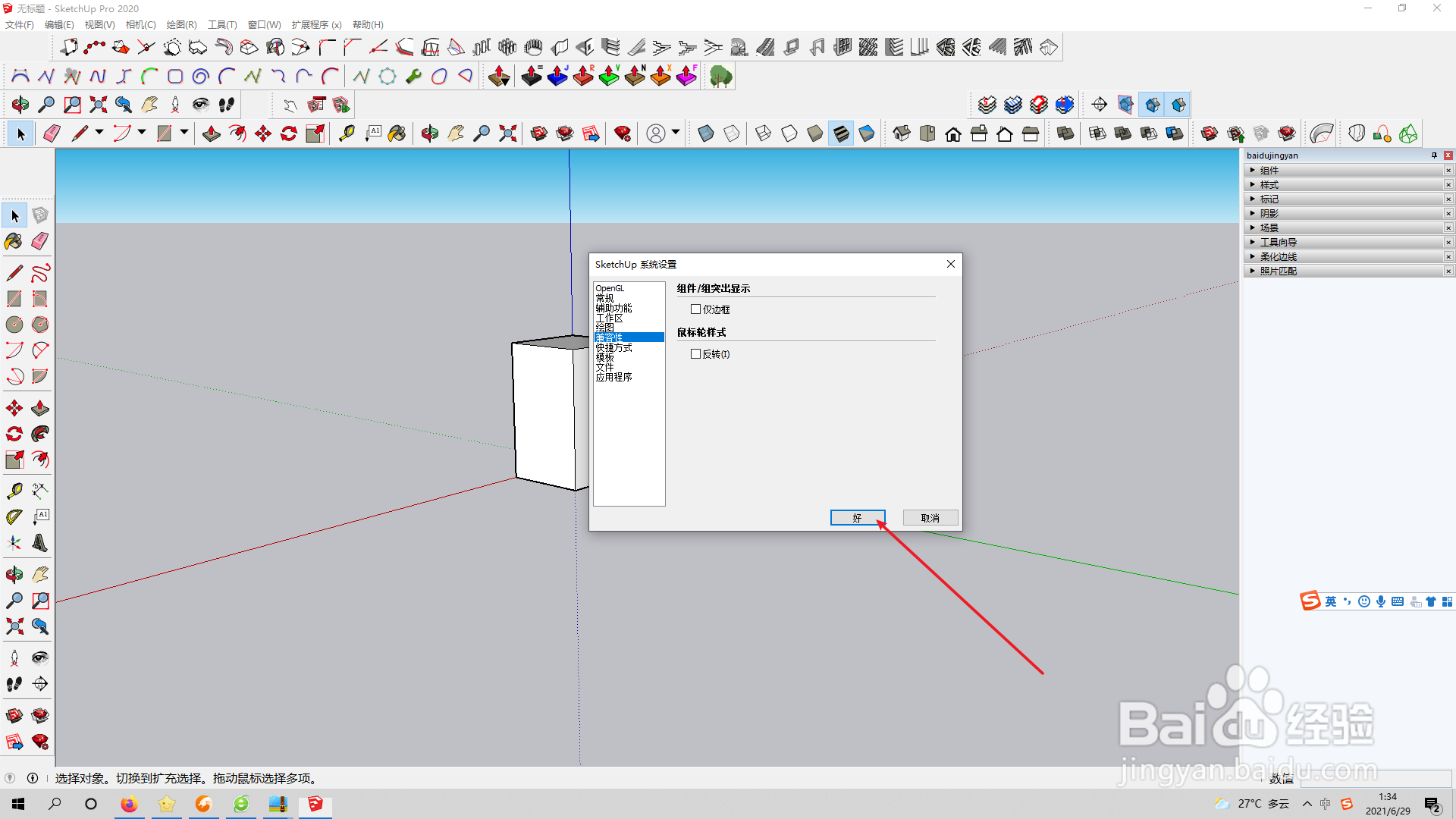
Task: Click the 好 button in dialog
Action: click(x=857, y=518)
